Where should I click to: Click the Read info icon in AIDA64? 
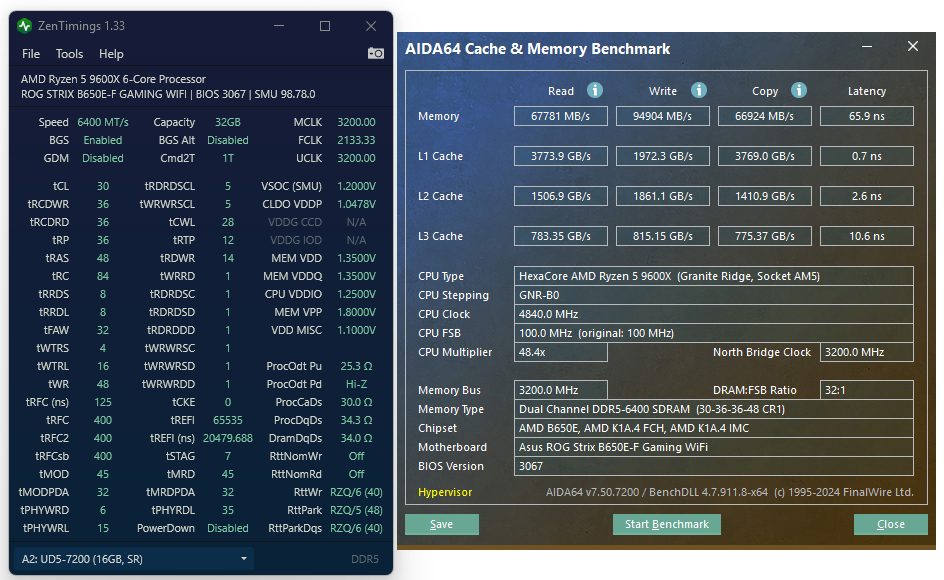point(595,90)
